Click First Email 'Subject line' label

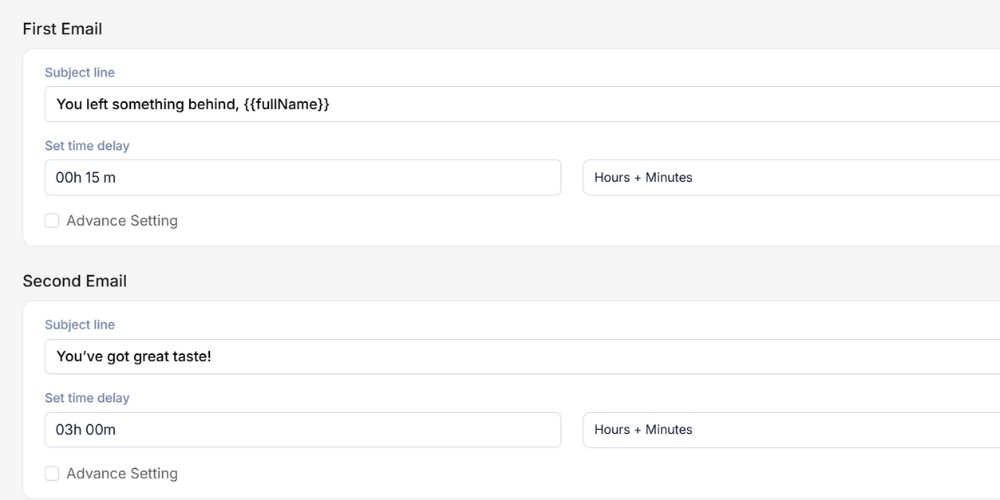click(x=80, y=73)
